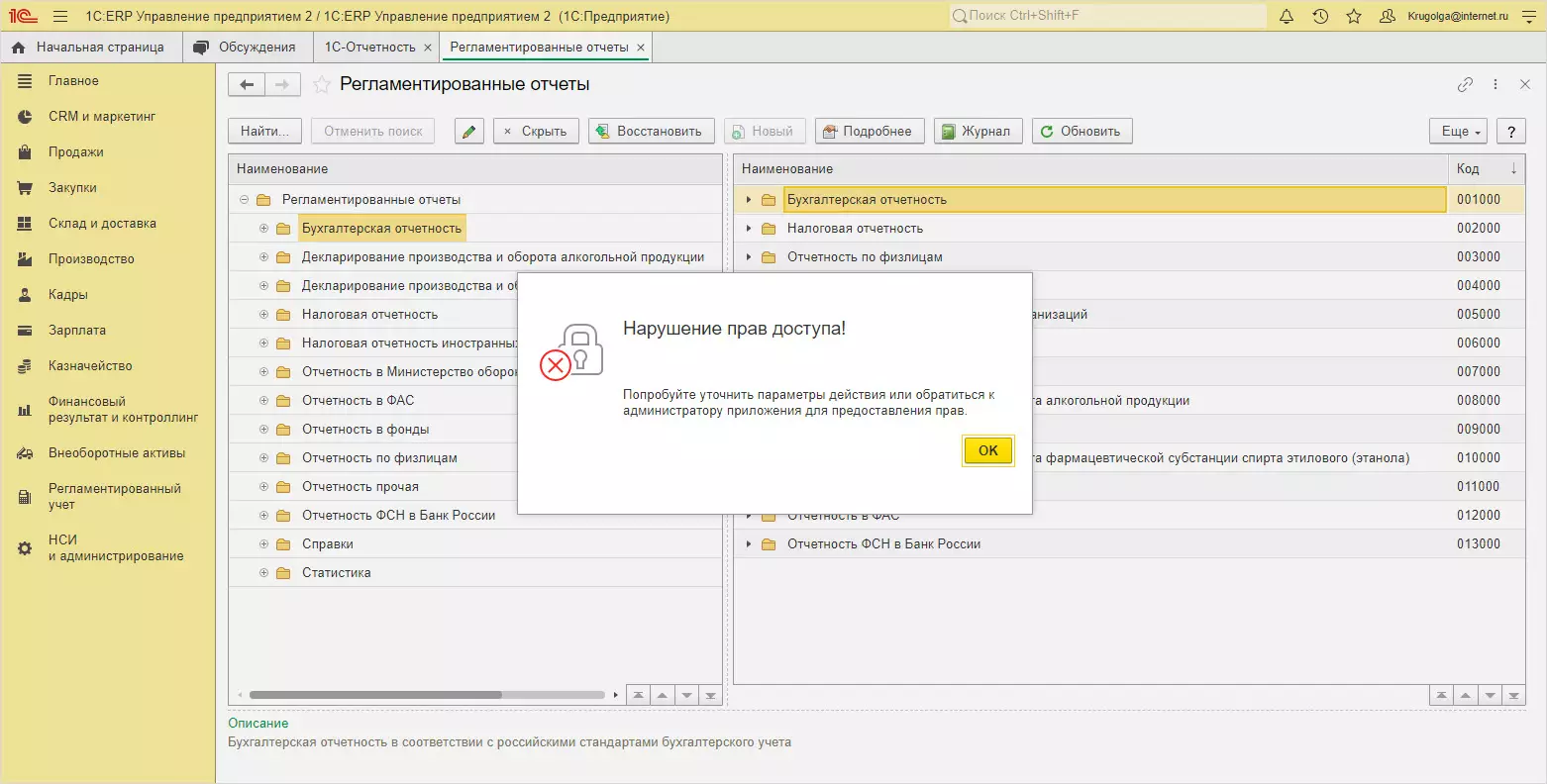Open the user menu for Krugolga@internet.ru
Image resolution: width=1547 pixels, height=784 pixels.
coord(1444,16)
